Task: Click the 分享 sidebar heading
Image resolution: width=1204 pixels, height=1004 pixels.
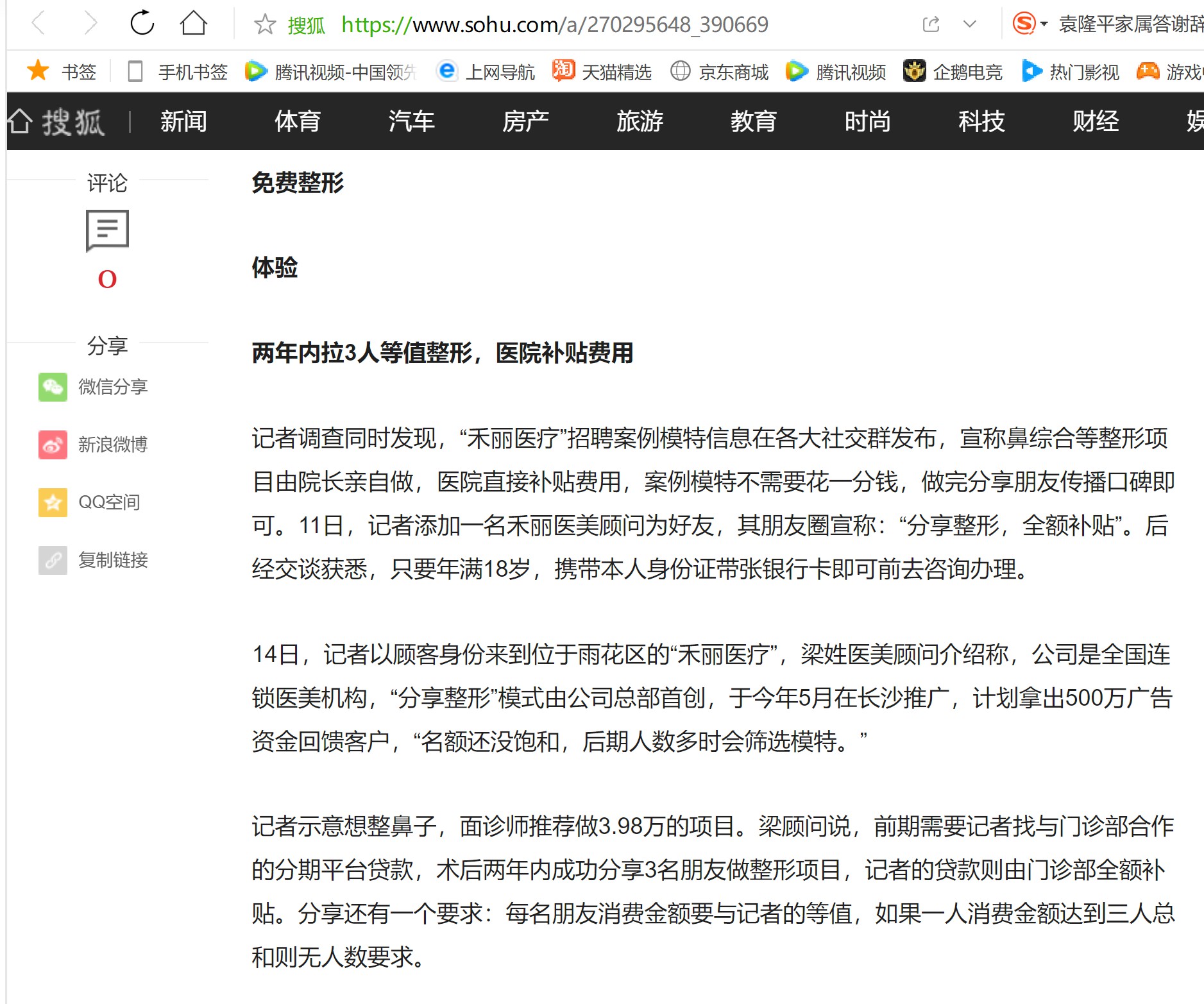Action: tap(107, 346)
